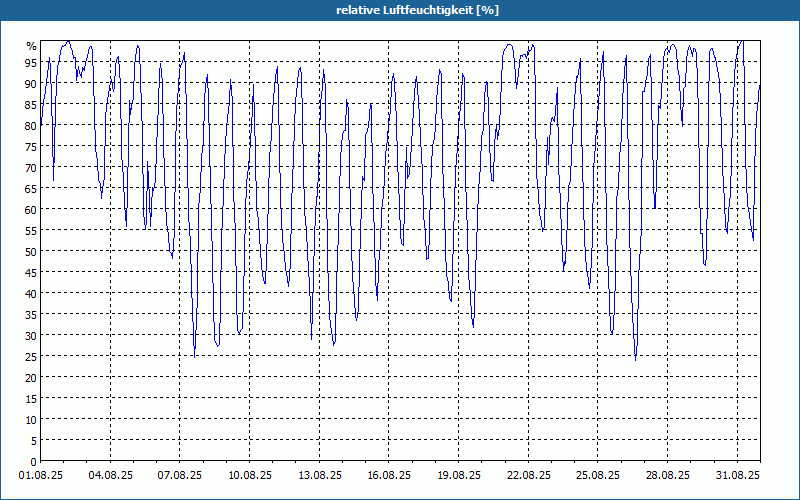Click the '%' unit label on the y-axis
Viewport: 800px width, 500px height.
32,46
